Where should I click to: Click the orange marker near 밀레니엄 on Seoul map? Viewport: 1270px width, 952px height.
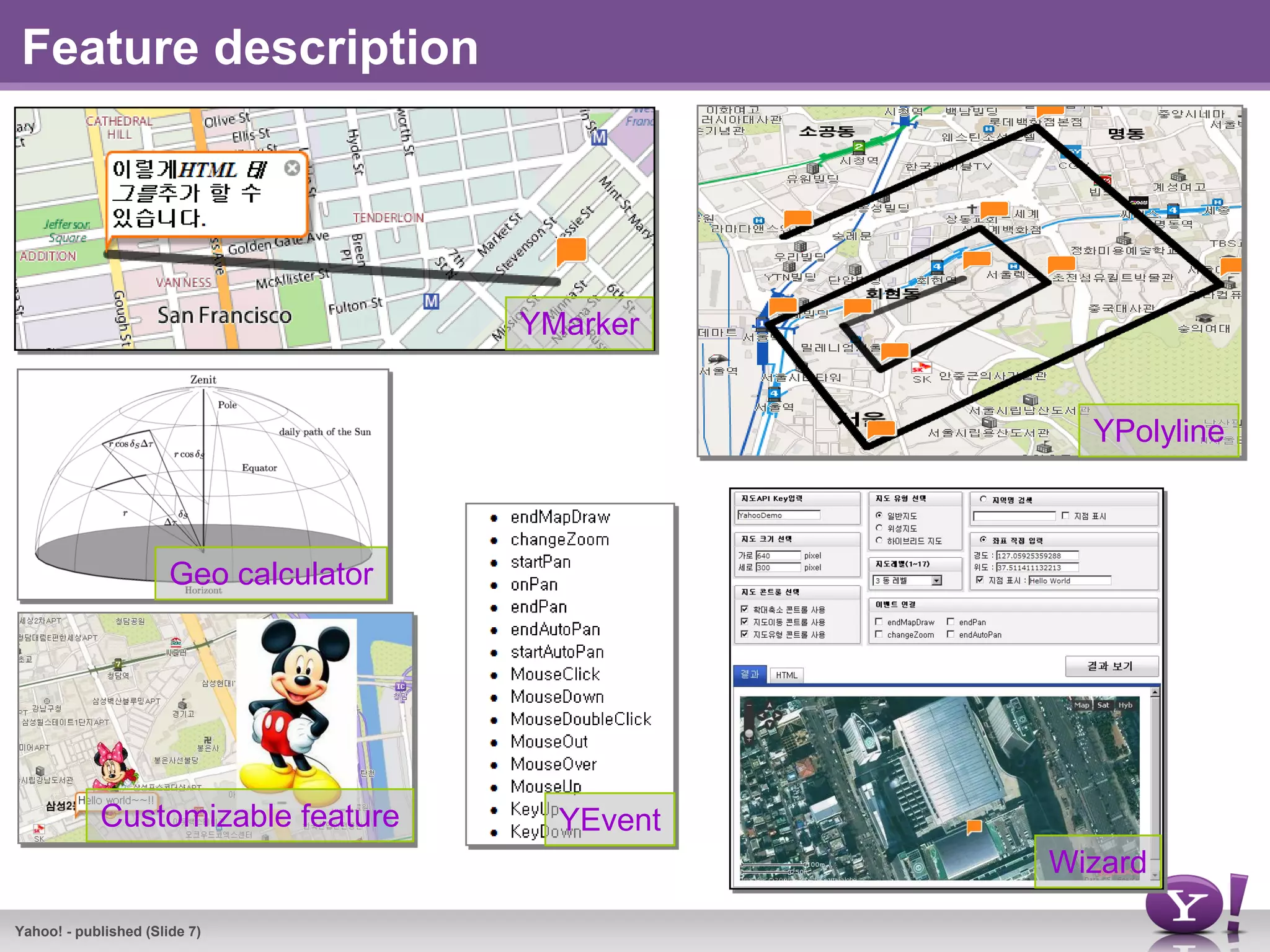click(894, 352)
